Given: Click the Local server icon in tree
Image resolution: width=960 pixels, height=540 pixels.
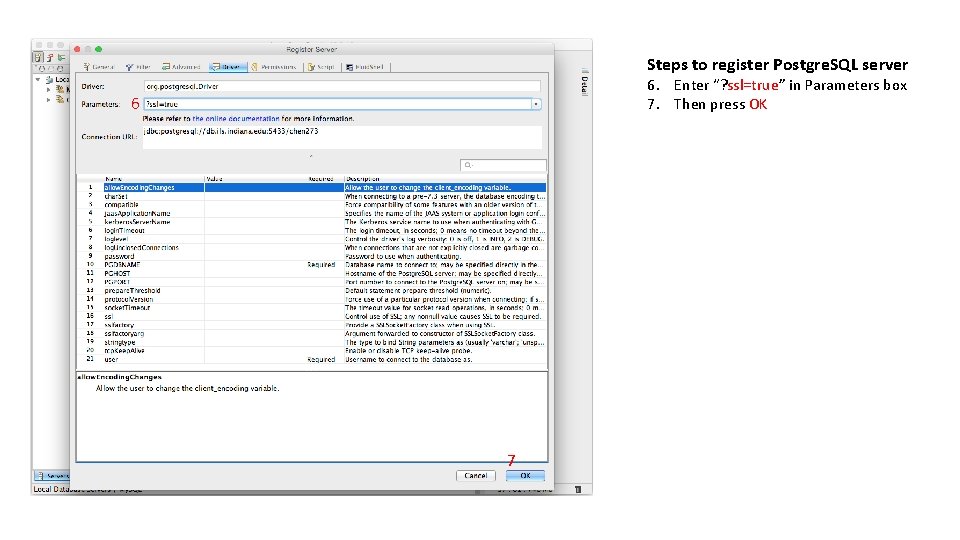Looking at the screenshot, I should [x=50, y=80].
